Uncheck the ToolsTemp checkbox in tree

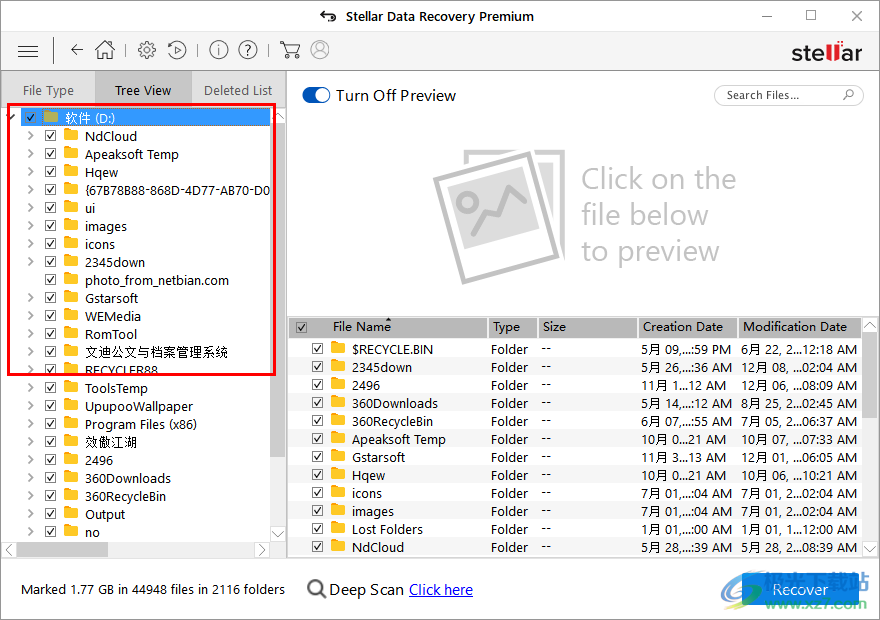[51, 388]
